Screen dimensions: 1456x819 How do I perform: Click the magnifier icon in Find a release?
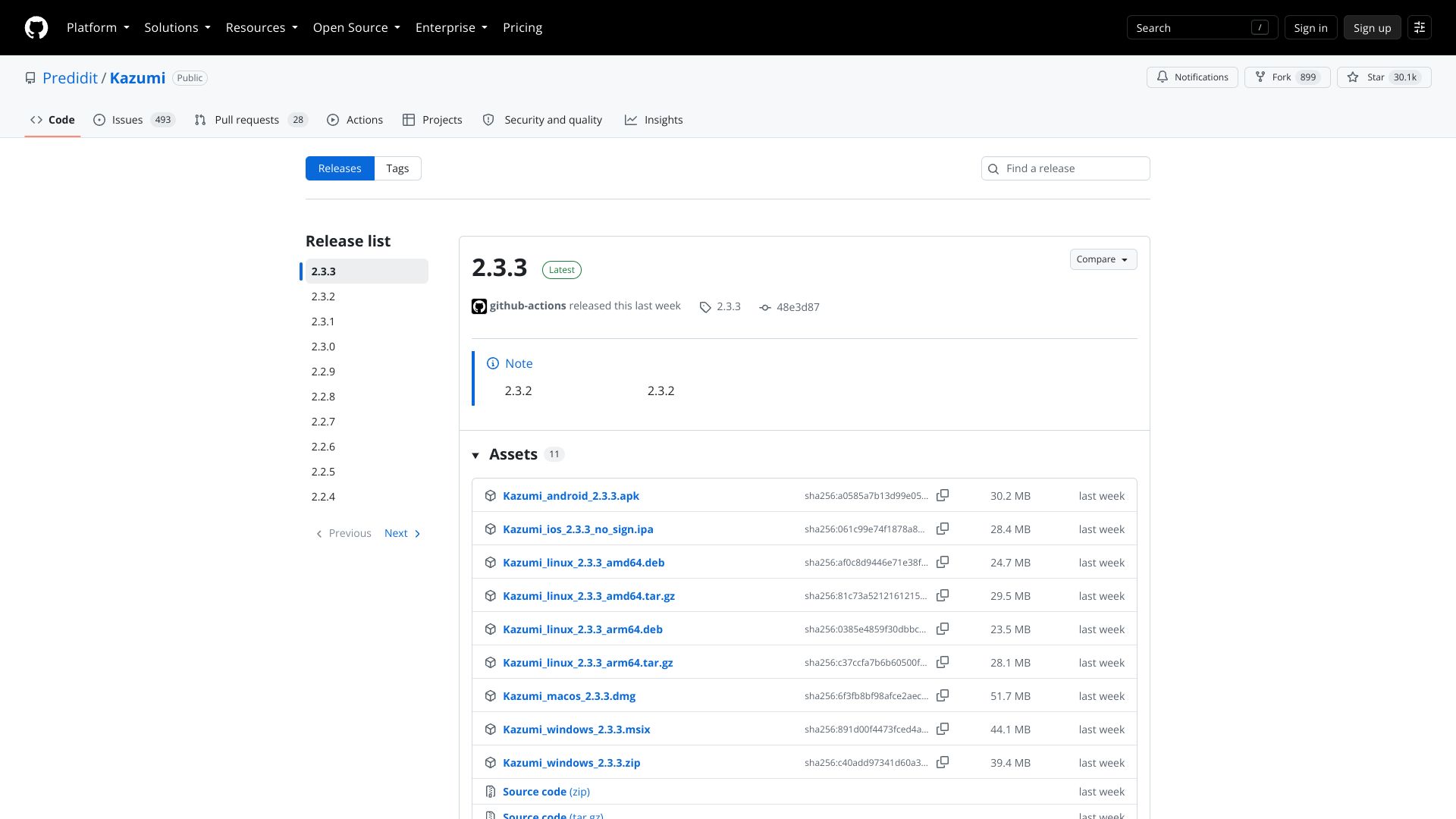click(x=993, y=168)
